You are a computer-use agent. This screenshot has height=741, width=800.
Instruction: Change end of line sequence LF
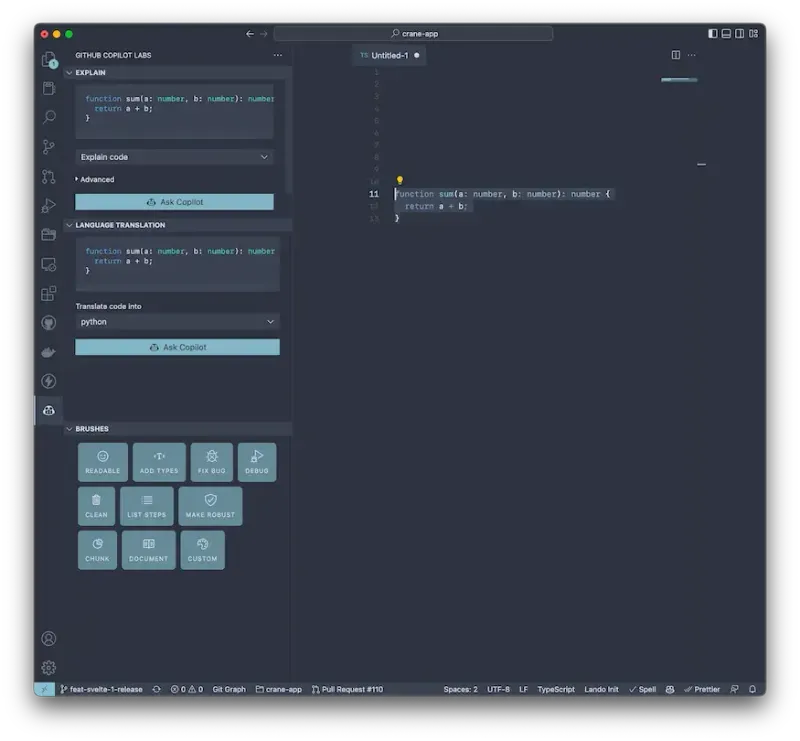coord(523,689)
